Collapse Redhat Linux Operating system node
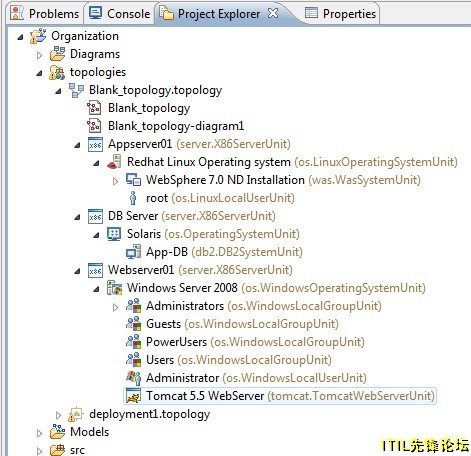 [96, 163]
